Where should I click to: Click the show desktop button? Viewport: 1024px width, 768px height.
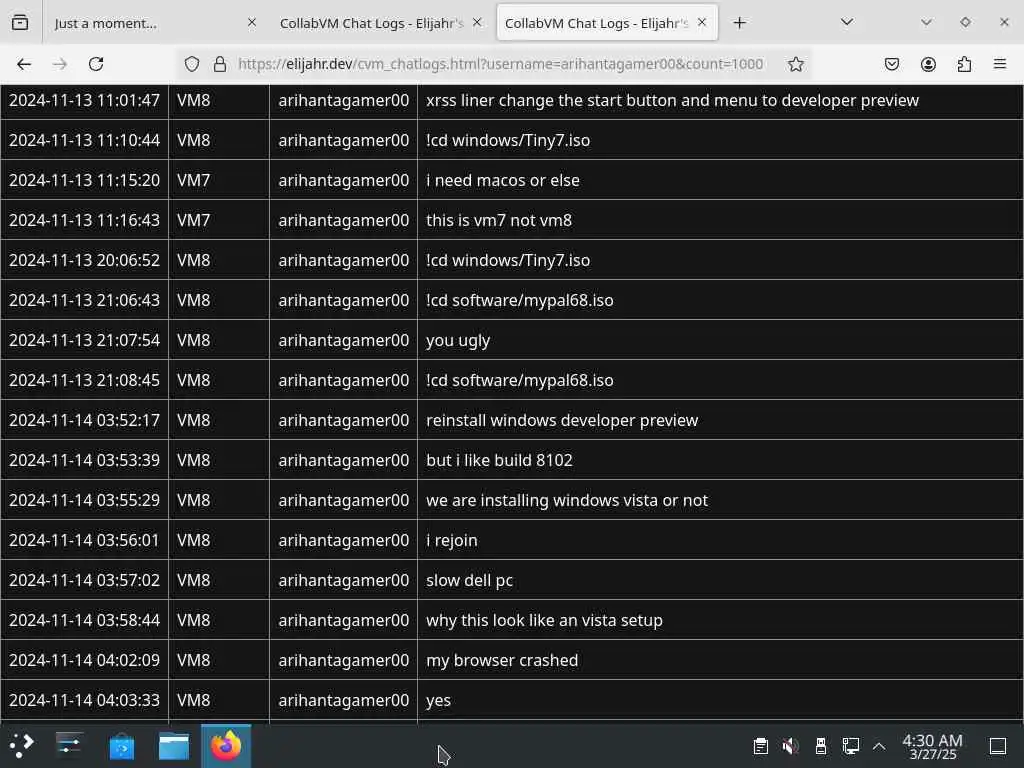point(998,746)
